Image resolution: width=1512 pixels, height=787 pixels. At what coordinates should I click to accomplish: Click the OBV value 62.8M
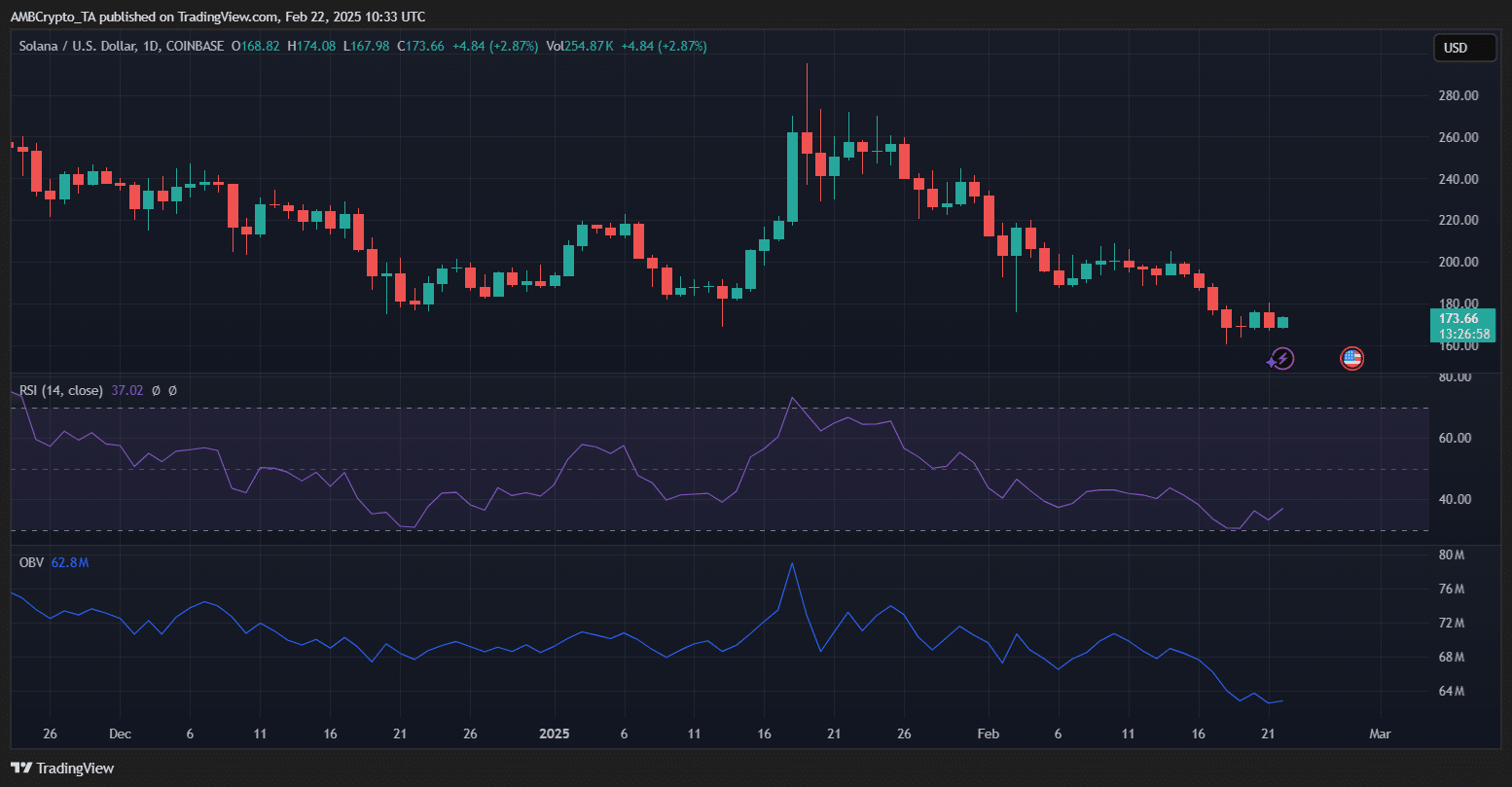click(x=70, y=562)
